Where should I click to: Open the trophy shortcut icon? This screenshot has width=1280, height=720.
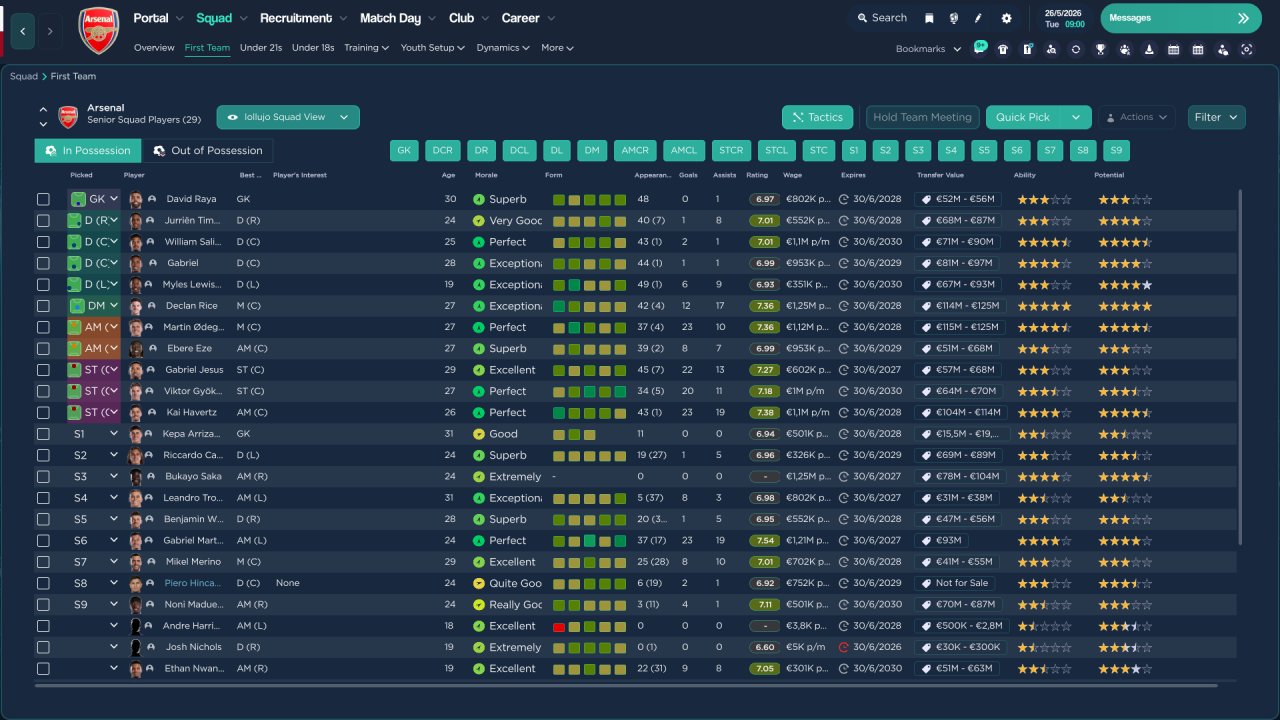point(1100,49)
